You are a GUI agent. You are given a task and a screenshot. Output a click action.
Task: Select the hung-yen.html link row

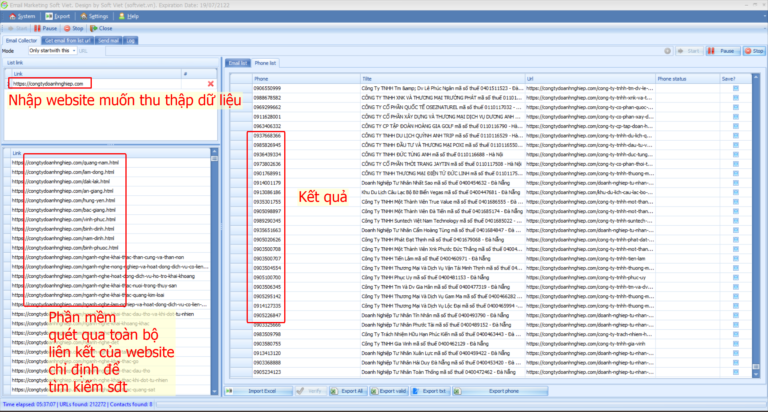click(110, 200)
